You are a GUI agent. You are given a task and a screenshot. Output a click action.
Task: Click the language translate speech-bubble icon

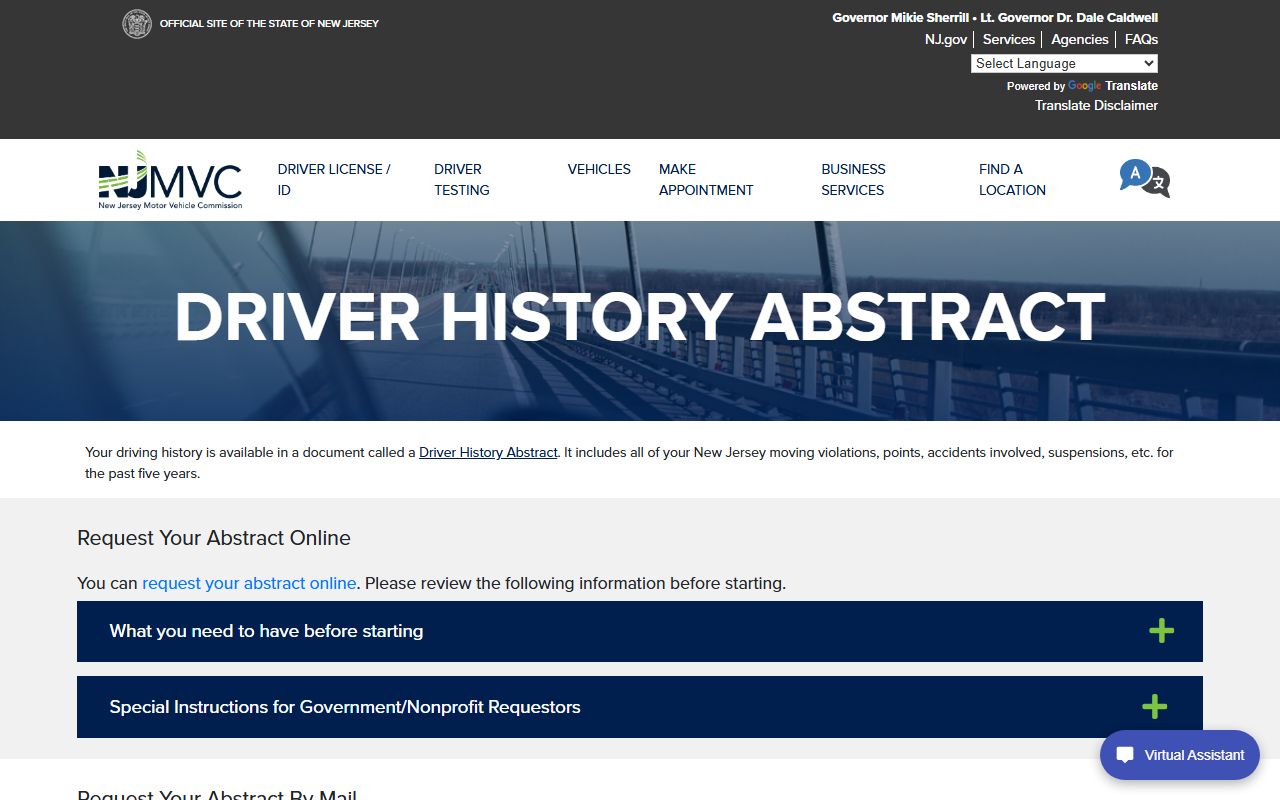pos(1144,179)
